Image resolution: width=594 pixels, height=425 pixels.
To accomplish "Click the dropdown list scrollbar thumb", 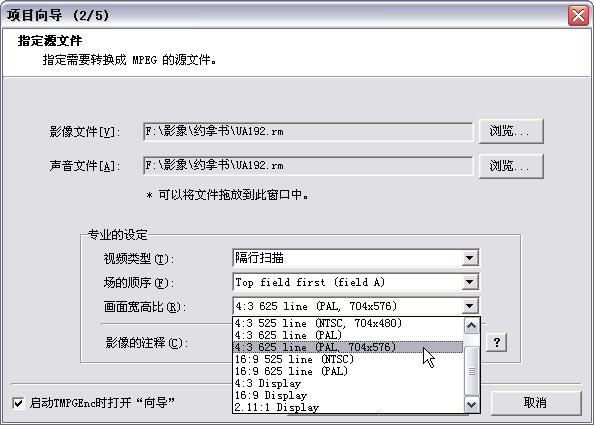I will [472, 371].
